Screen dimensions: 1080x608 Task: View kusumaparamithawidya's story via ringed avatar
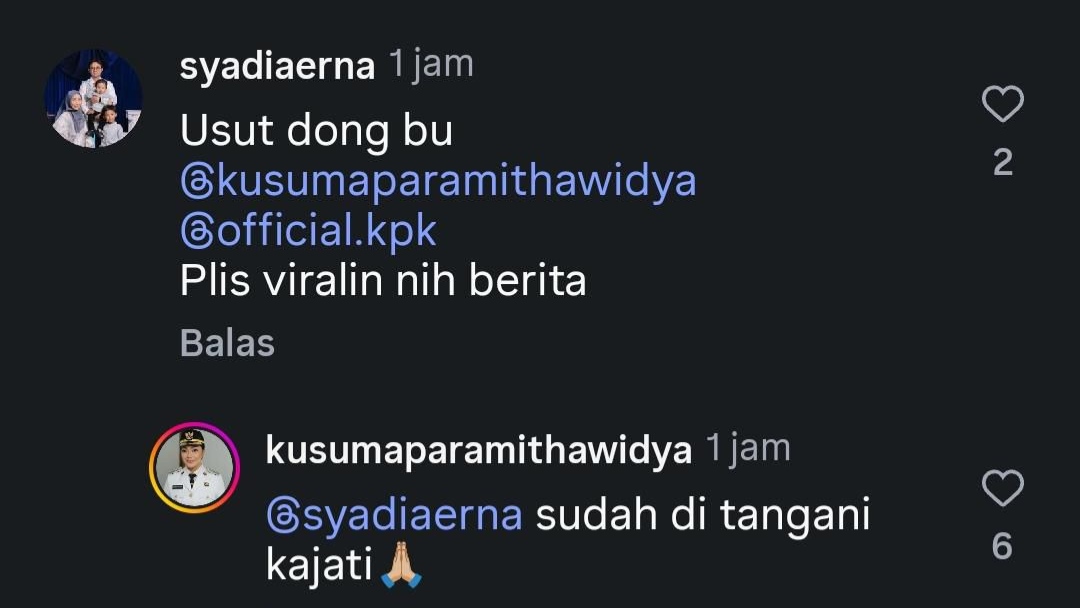(x=194, y=468)
